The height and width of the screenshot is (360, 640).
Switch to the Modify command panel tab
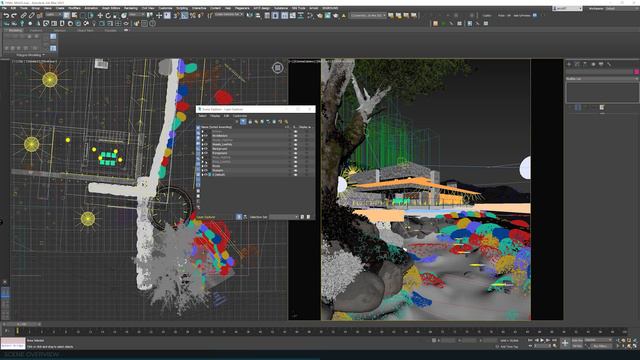(577, 64)
